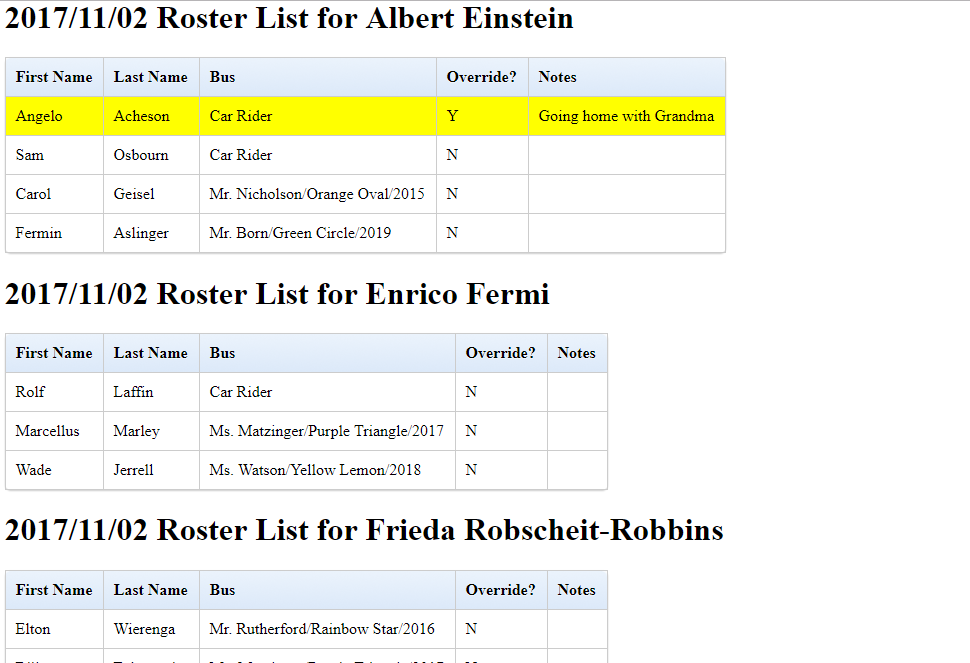Select the First Name header in Einstein table
This screenshot has width=970, height=663.
click(54, 77)
